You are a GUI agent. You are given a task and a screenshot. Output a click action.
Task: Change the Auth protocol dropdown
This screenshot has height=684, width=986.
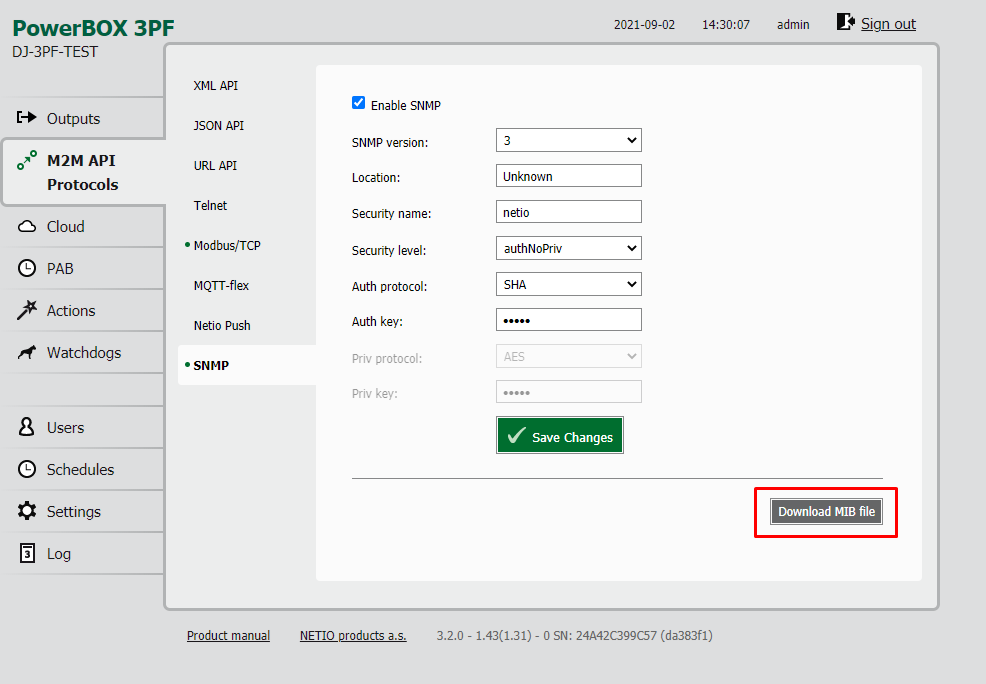[568, 284]
